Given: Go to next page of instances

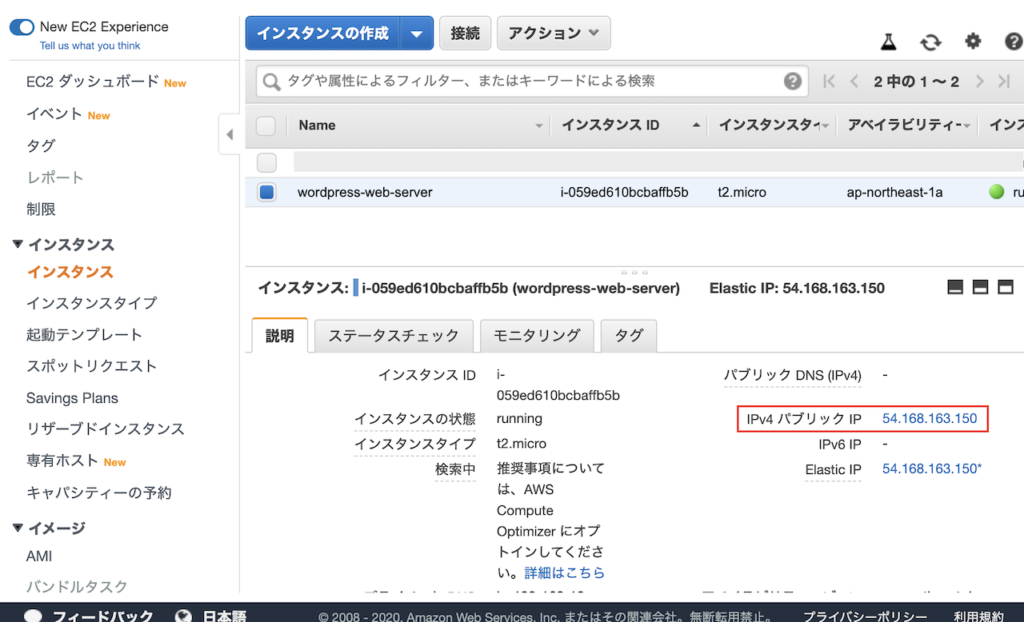Looking at the screenshot, I should (980, 82).
